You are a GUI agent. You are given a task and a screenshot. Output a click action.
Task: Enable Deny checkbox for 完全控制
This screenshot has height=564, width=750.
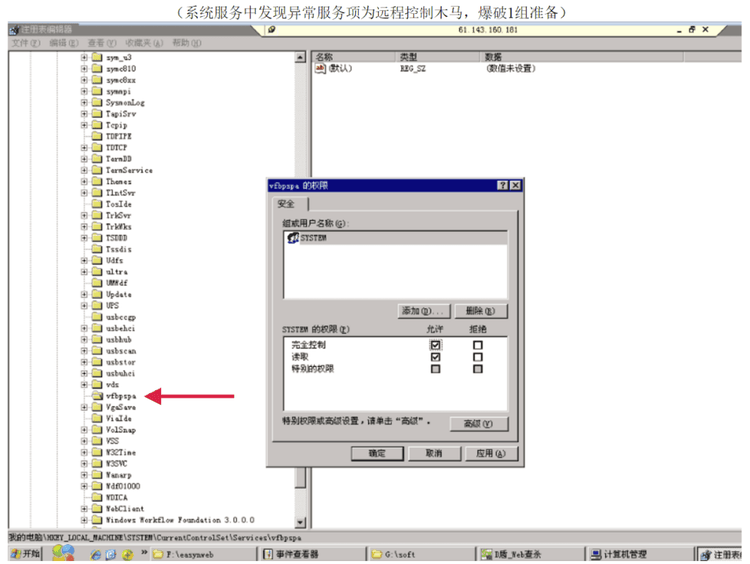point(478,345)
